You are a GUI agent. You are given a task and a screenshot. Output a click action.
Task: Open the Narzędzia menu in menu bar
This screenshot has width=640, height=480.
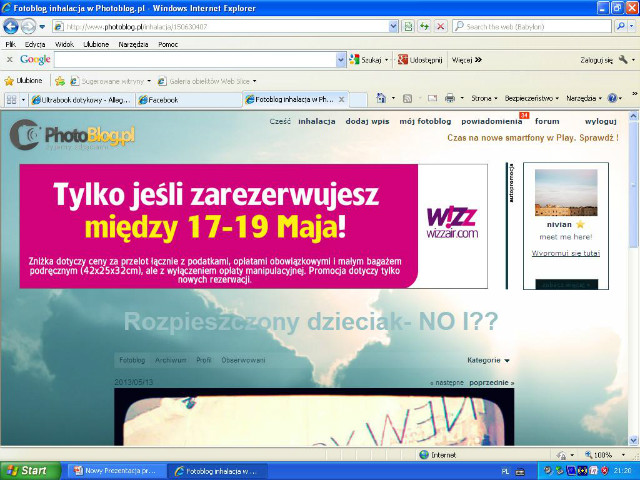point(133,44)
